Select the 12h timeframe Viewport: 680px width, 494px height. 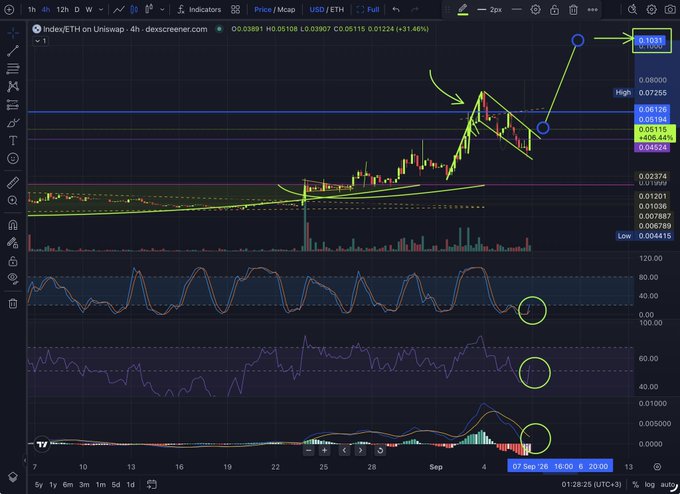62,9
